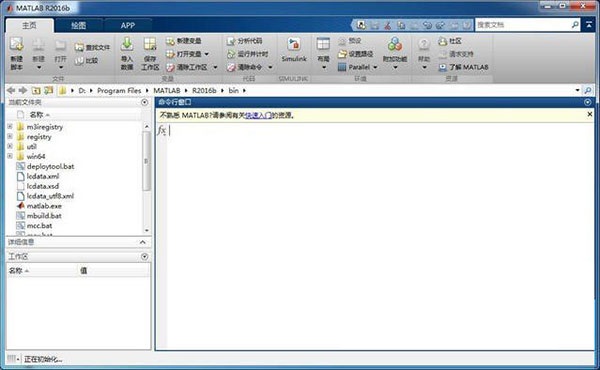Open current folder panel actions menu
This screenshot has width=600, height=370.
(144, 102)
